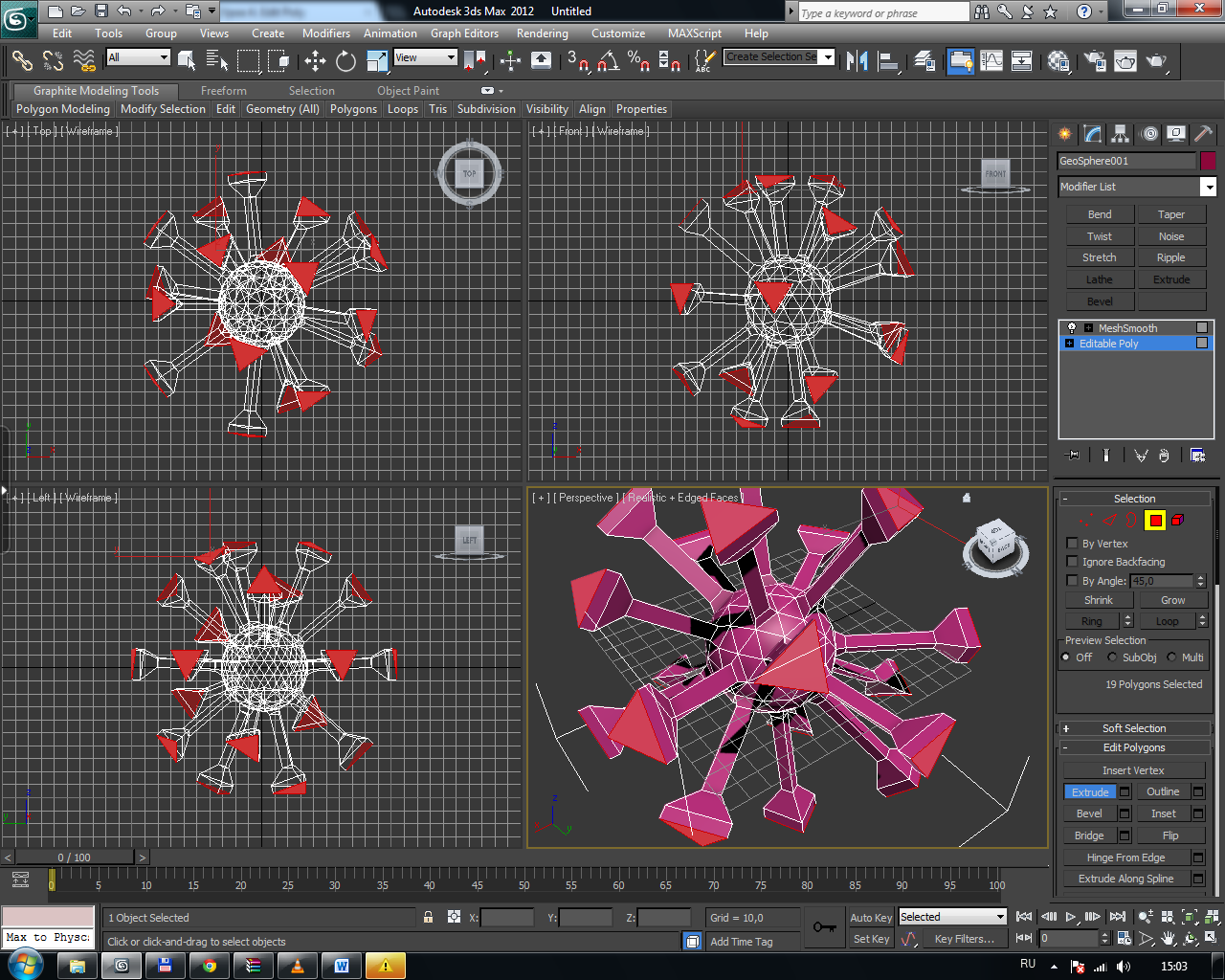Click the GeoSphere001 object color swatch

[1208, 161]
